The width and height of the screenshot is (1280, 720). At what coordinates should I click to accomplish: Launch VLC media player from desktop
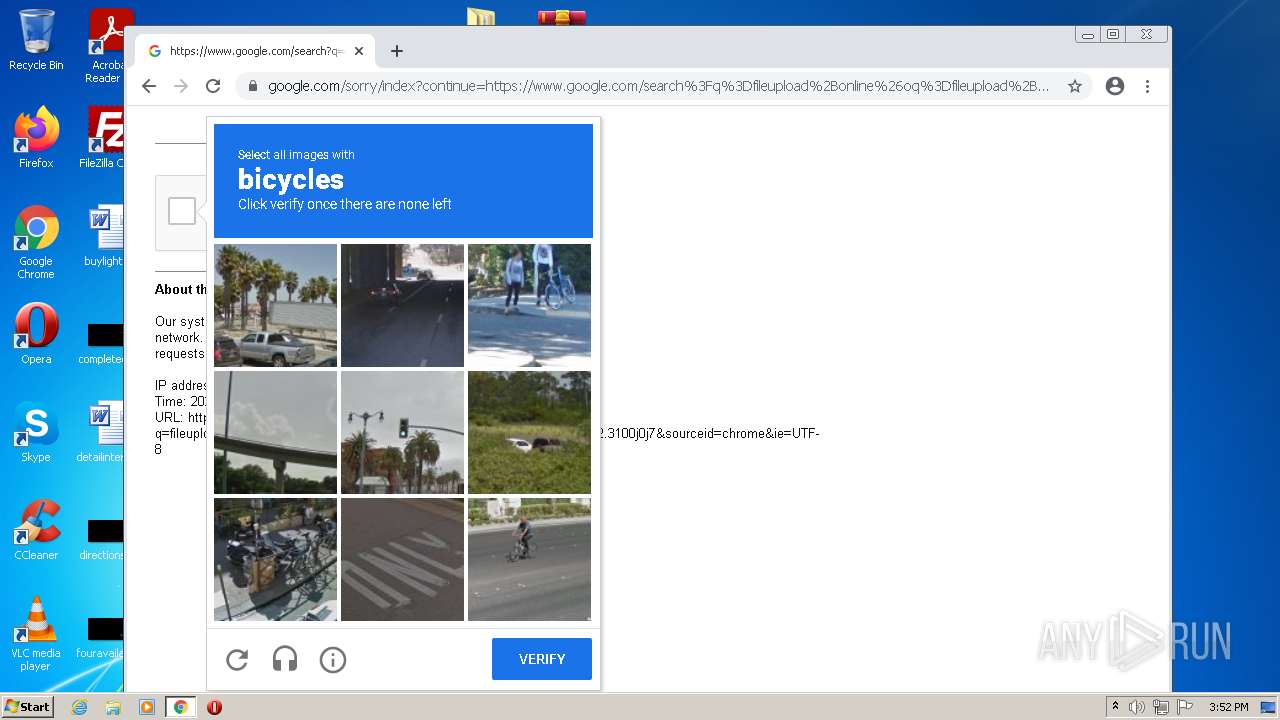pos(36,634)
